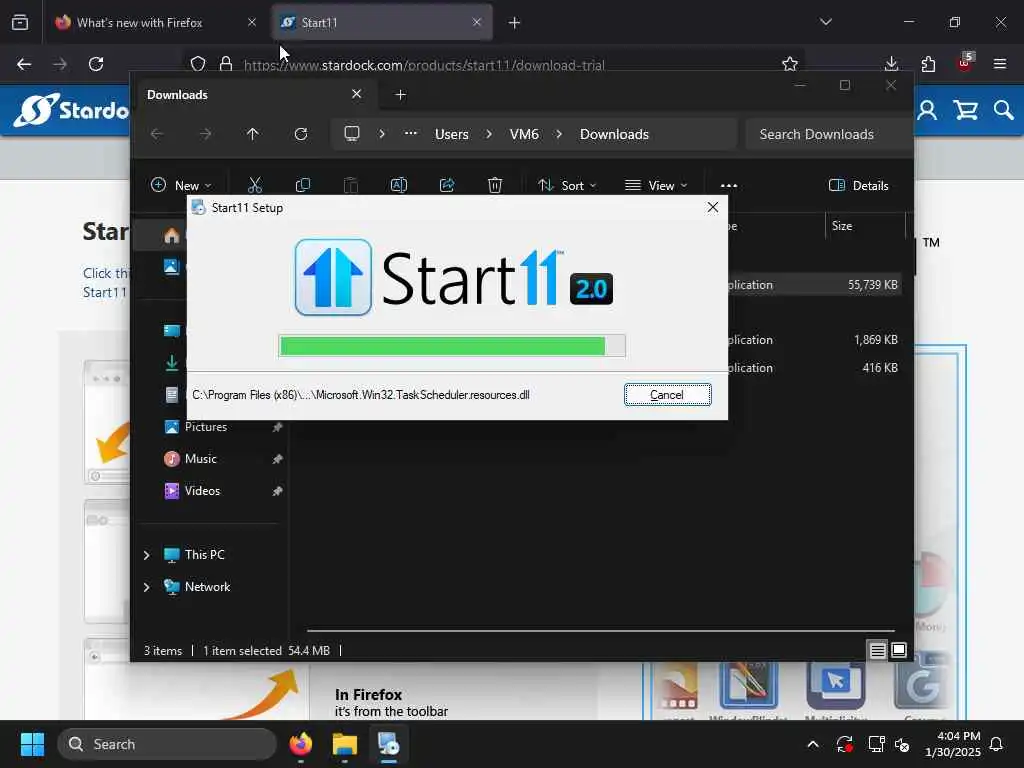Click Users in the Explorer breadcrumb

(x=452, y=134)
